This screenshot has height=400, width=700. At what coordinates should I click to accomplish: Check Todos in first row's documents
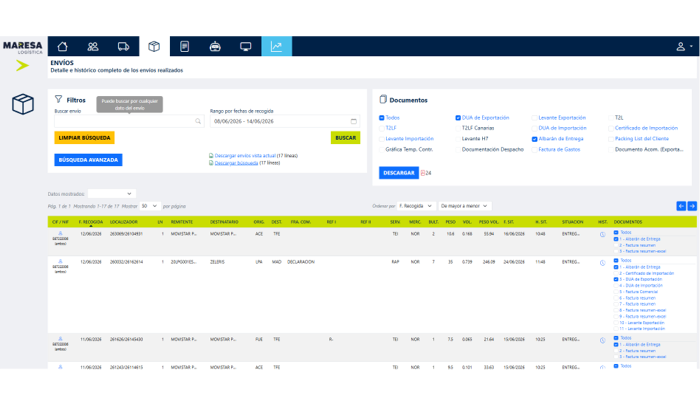tap(616, 233)
